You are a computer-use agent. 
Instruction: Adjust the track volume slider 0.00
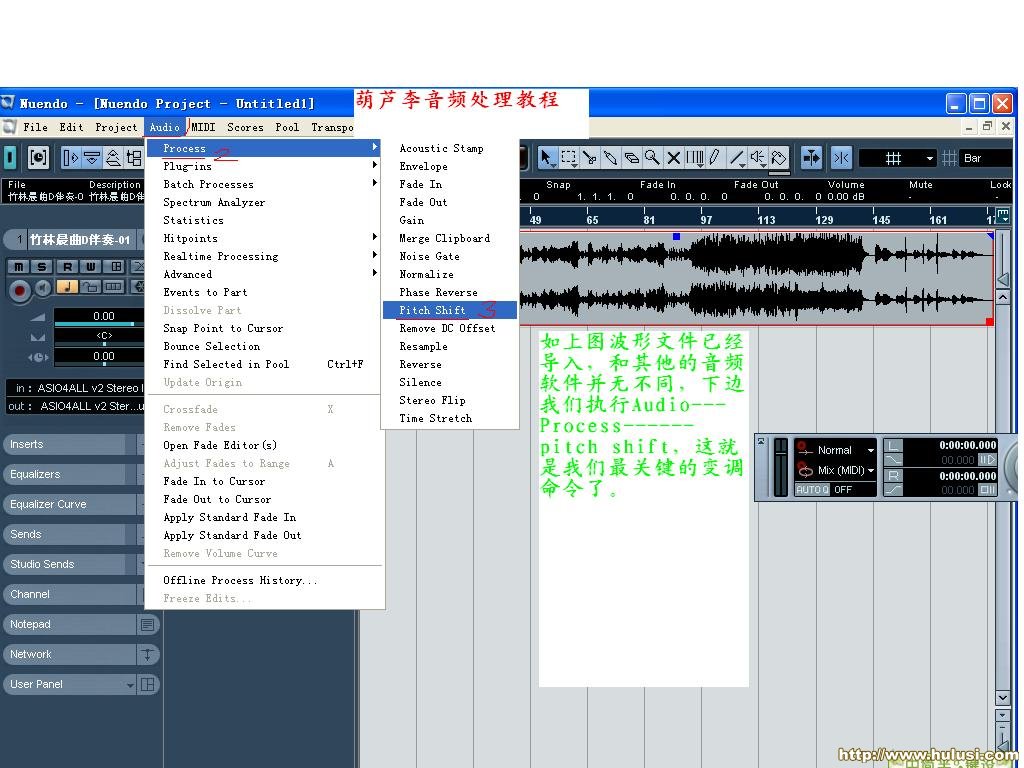(x=99, y=317)
